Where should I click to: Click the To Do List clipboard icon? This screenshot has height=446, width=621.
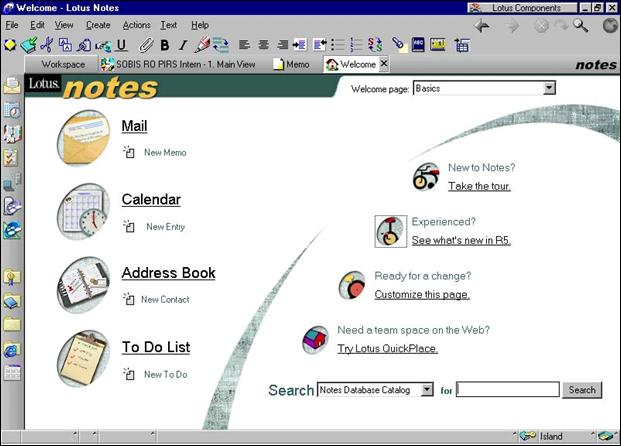tap(83, 358)
